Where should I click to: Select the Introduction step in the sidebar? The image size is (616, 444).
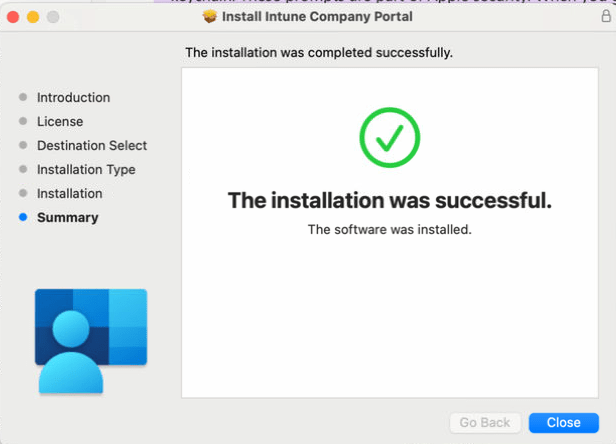[x=73, y=97]
